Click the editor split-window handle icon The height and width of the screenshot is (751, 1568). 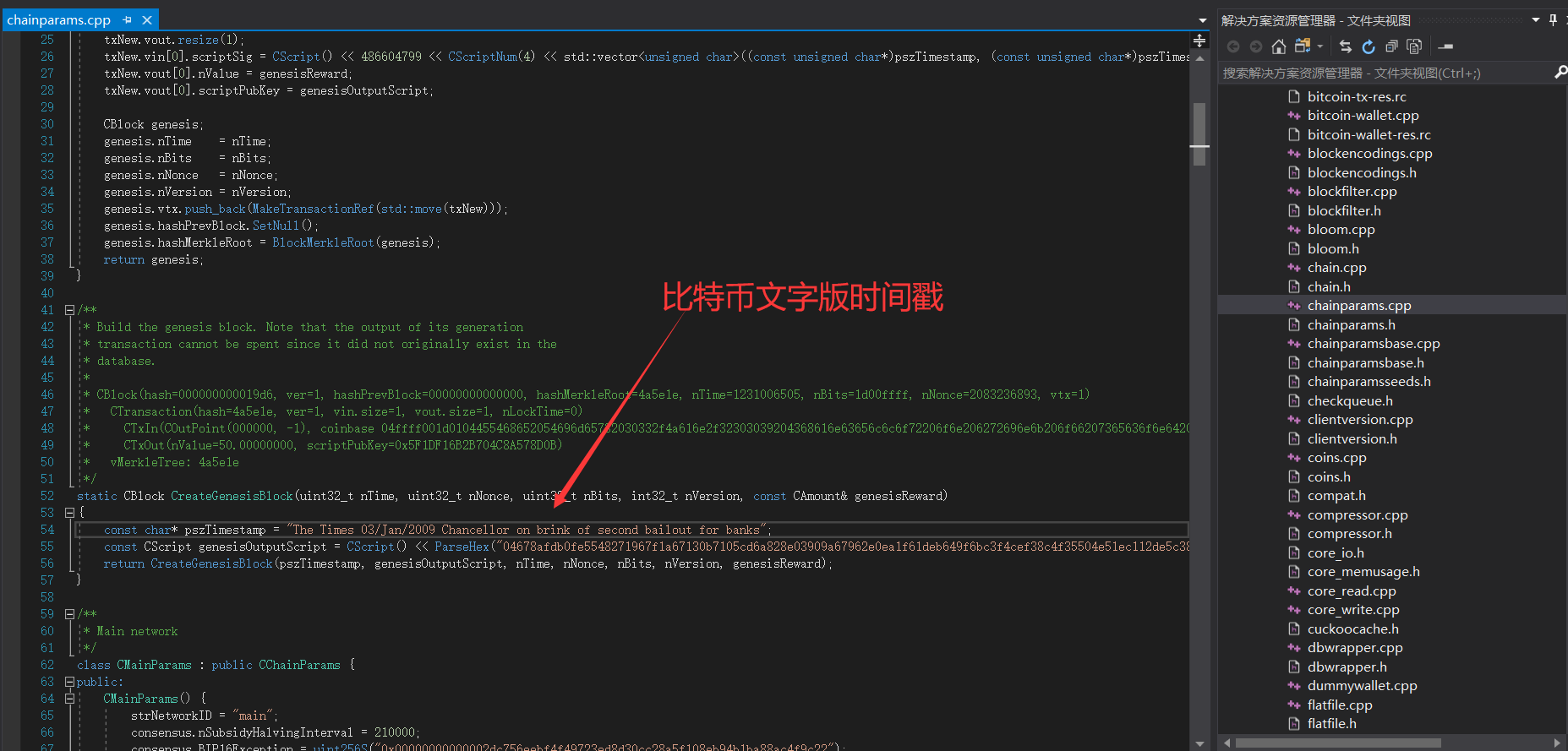click(1199, 41)
